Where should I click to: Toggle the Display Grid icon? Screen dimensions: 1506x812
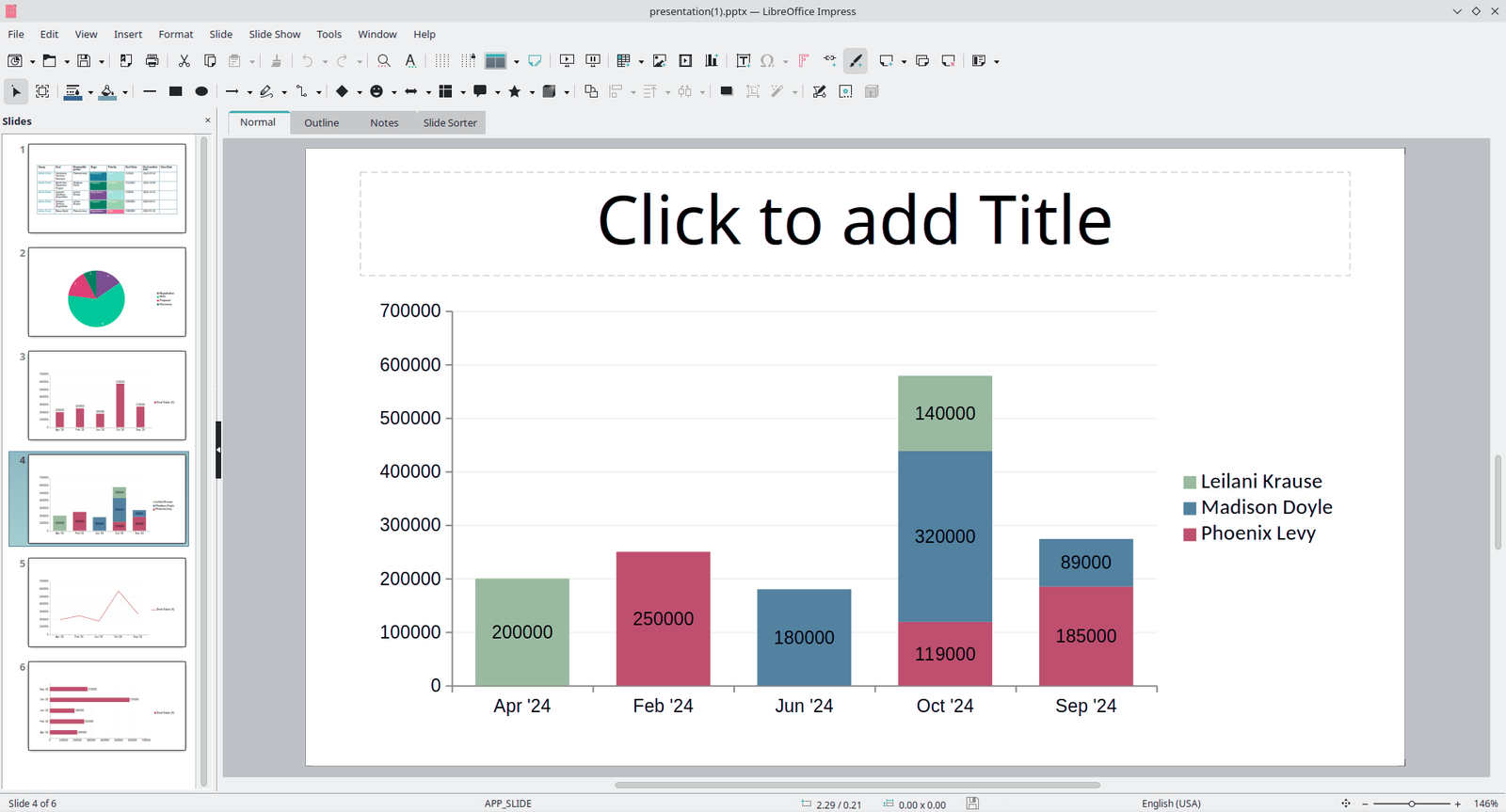441,61
